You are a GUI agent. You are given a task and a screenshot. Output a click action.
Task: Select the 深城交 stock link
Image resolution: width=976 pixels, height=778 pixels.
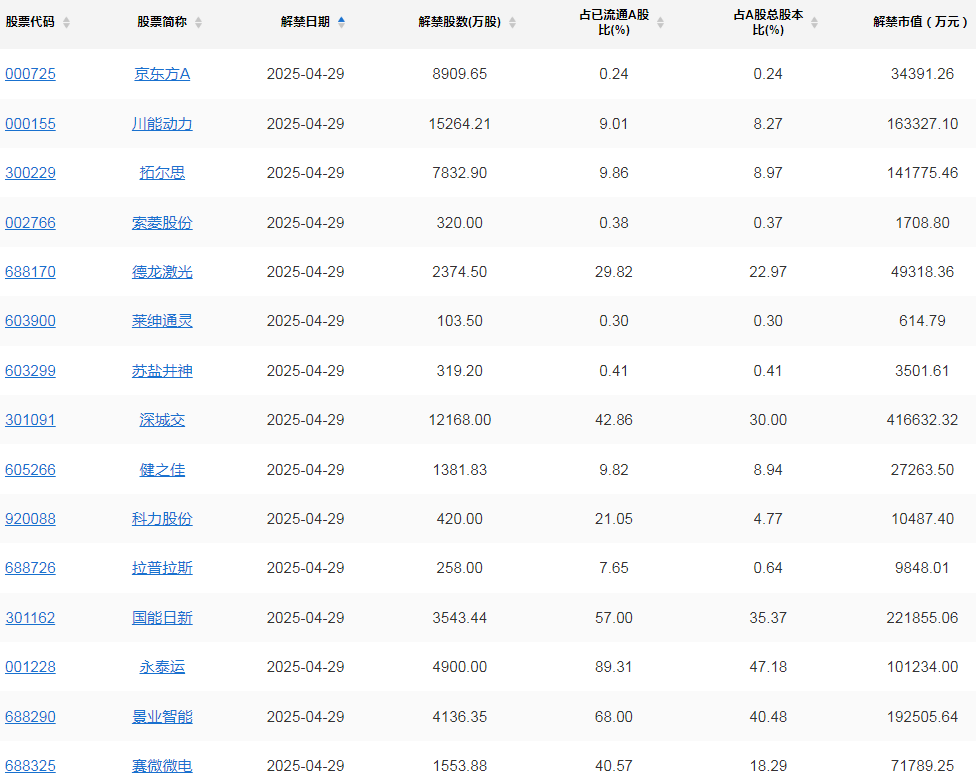[162, 420]
